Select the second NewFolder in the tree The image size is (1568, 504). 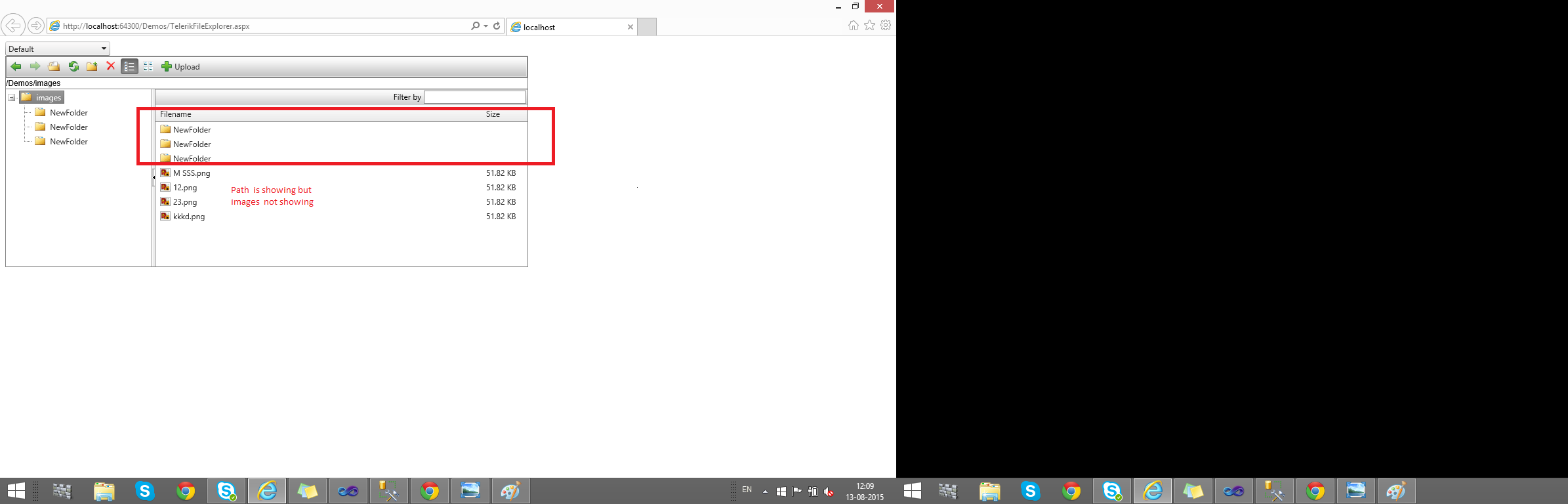68,127
